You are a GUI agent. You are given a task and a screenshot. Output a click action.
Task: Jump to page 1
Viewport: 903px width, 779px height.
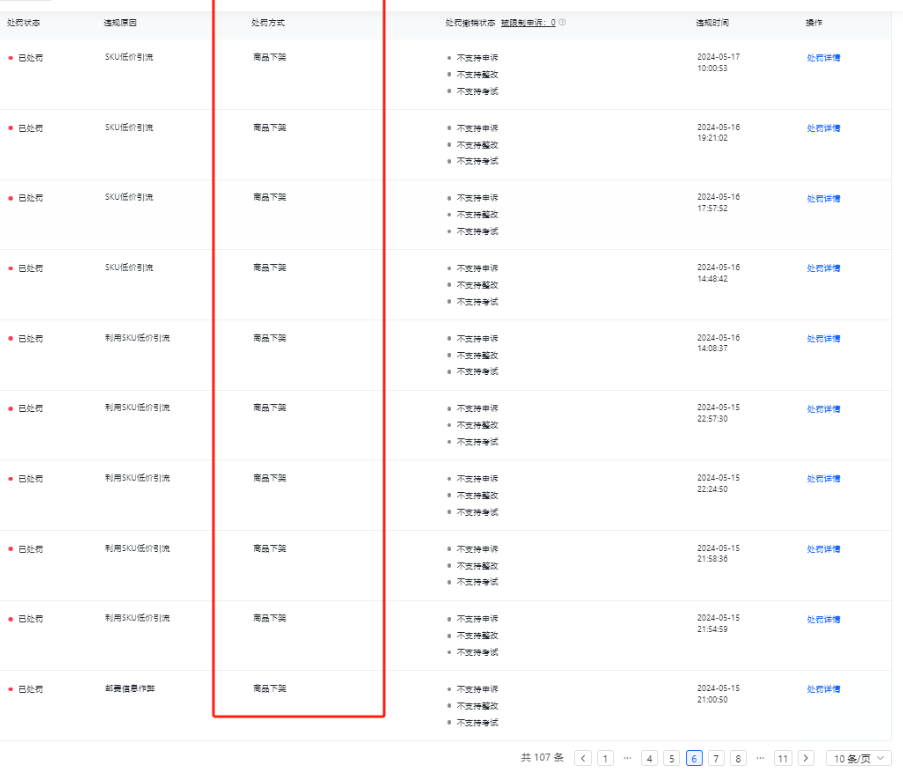click(x=605, y=758)
